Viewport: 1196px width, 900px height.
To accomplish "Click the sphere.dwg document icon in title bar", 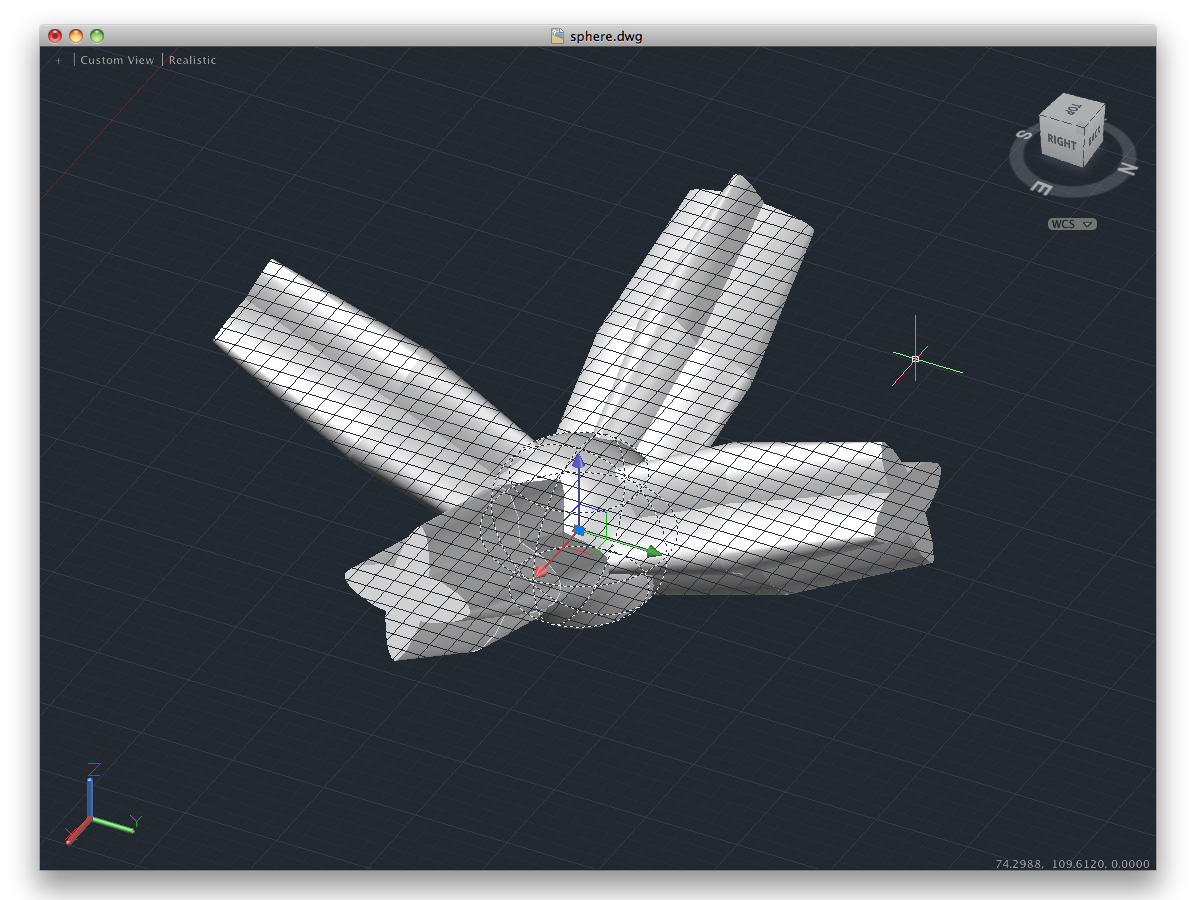I will pos(558,36).
